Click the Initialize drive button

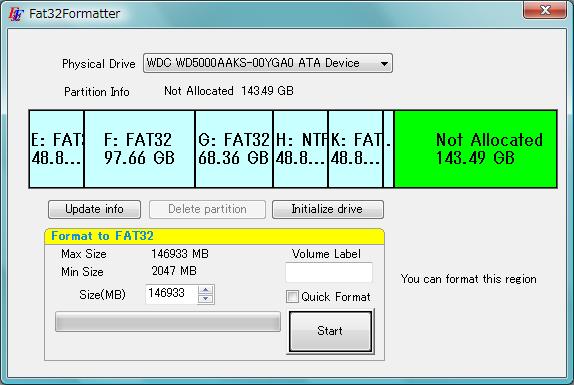[x=328, y=209]
